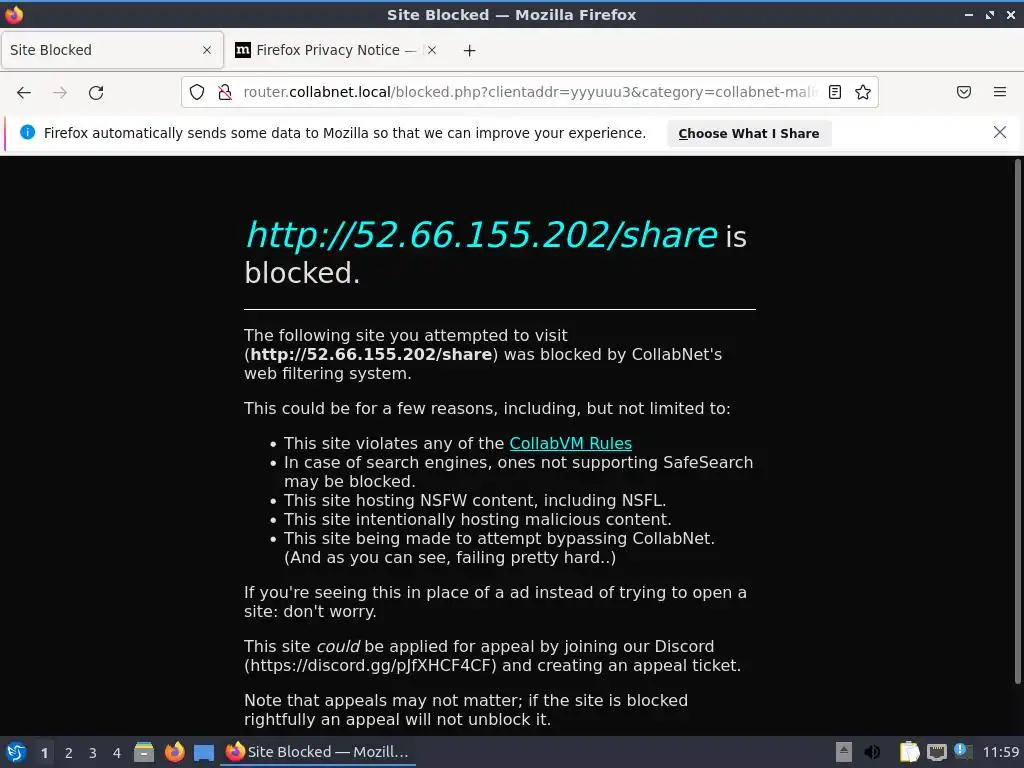View the insecure connection padlock info
The image size is (1024, 768).
click(225, 92)
